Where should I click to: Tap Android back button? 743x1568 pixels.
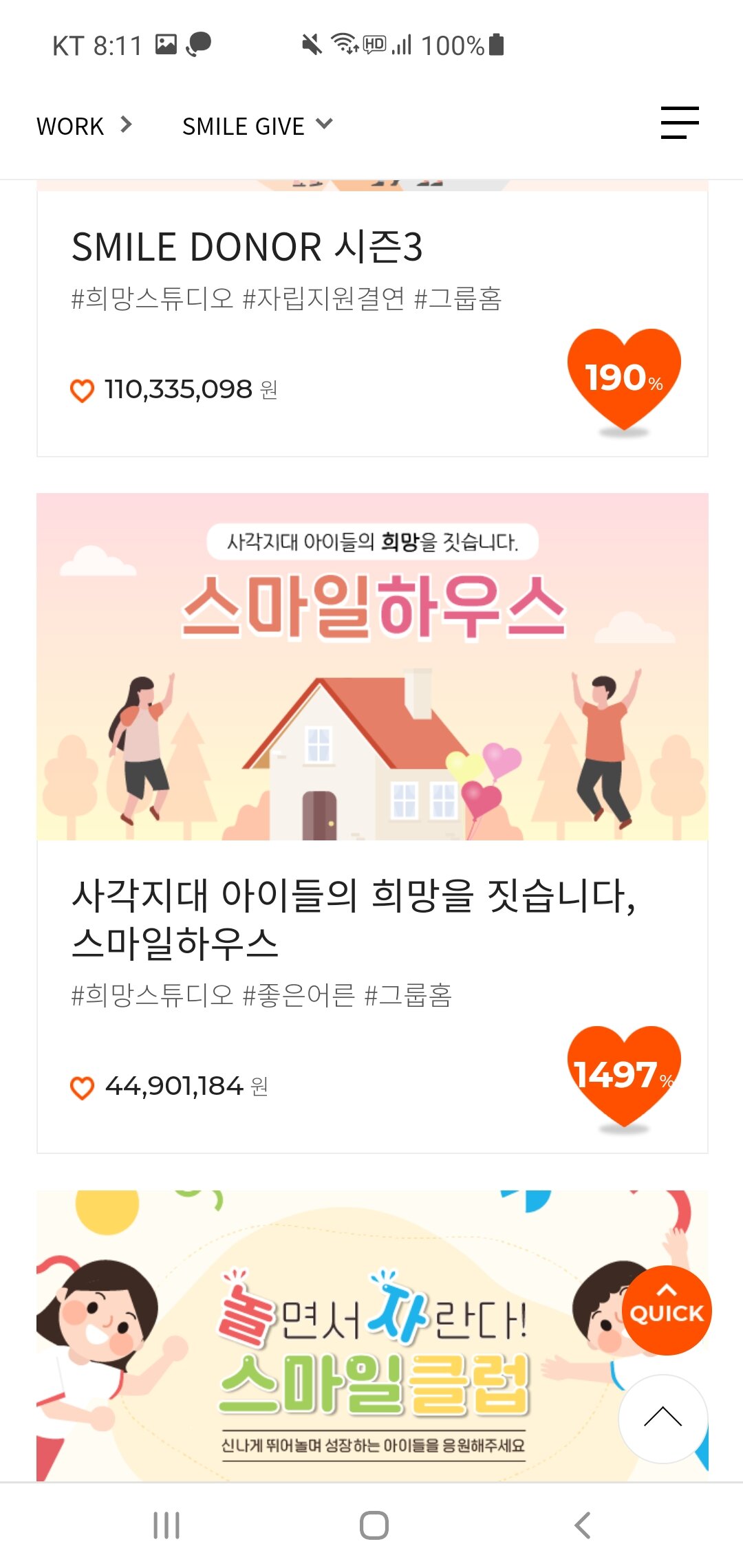(582, 1525)
